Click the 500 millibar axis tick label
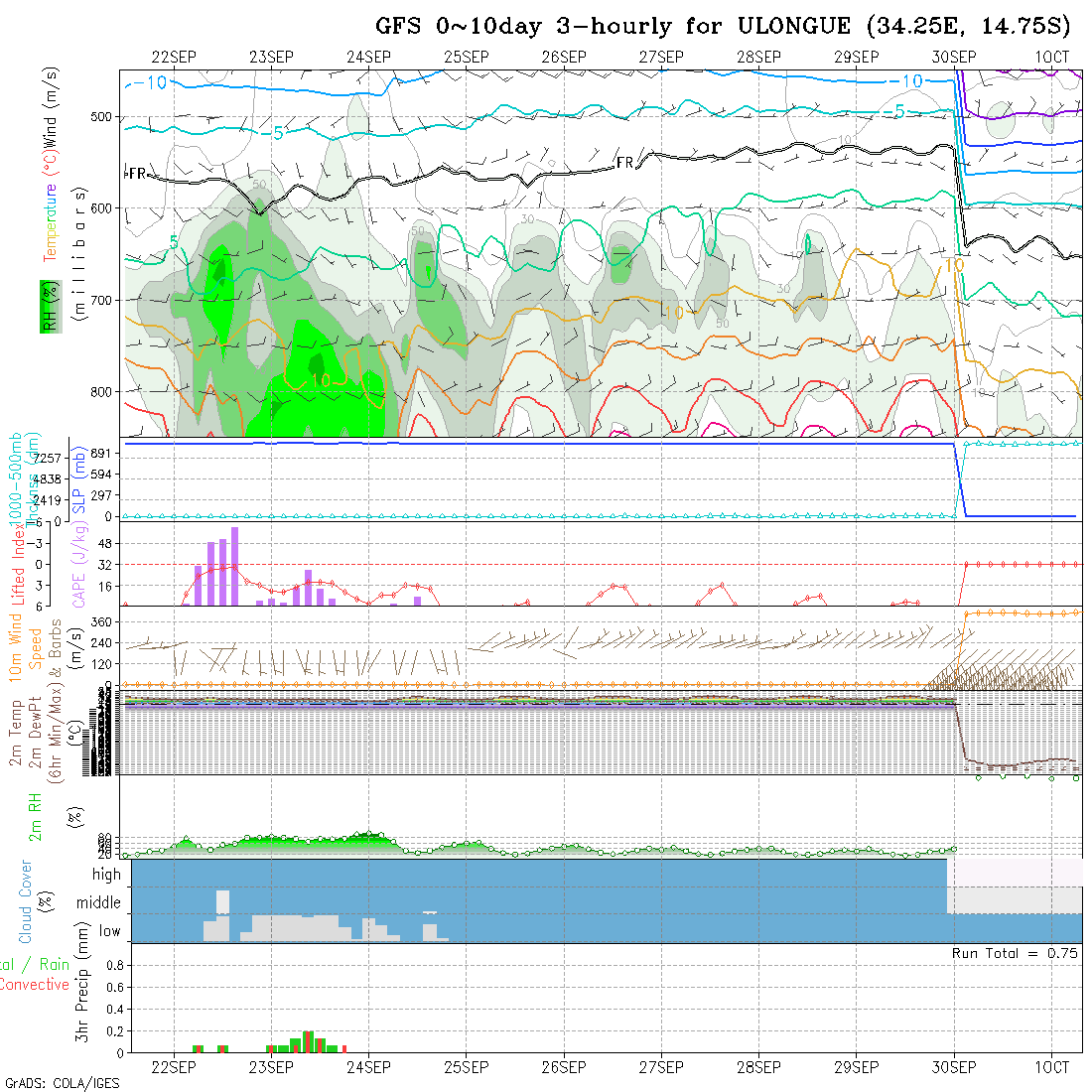Viewport: 1092px width, 1092px height. pyautogui.click(x=102, y=117)
